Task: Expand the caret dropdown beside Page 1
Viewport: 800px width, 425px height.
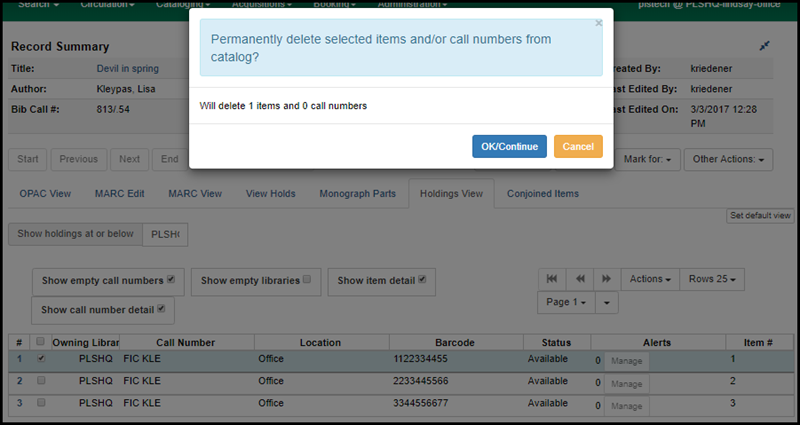Action: pos(607,302)
